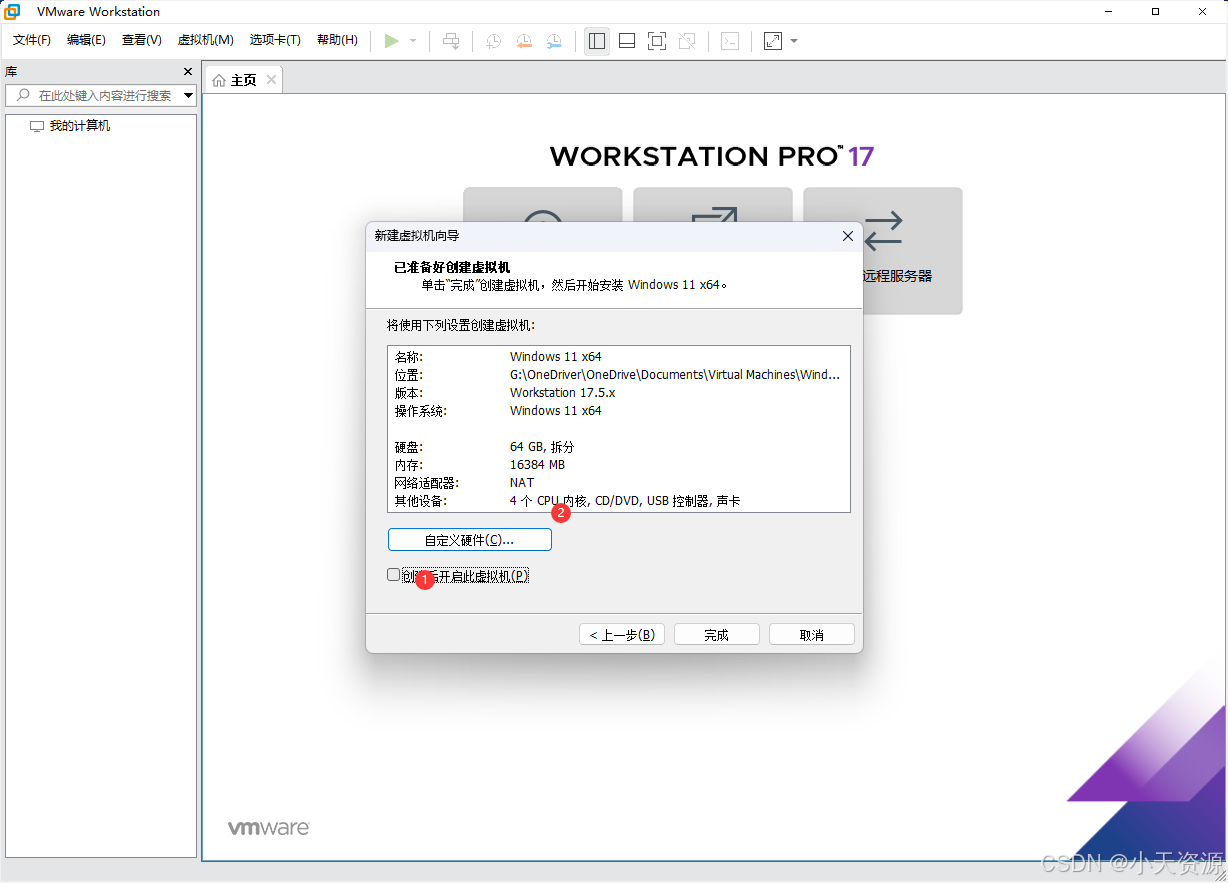Click the free stretch display icon
The height and width of the screenshot is (883, 1228).
click(771, 41)
